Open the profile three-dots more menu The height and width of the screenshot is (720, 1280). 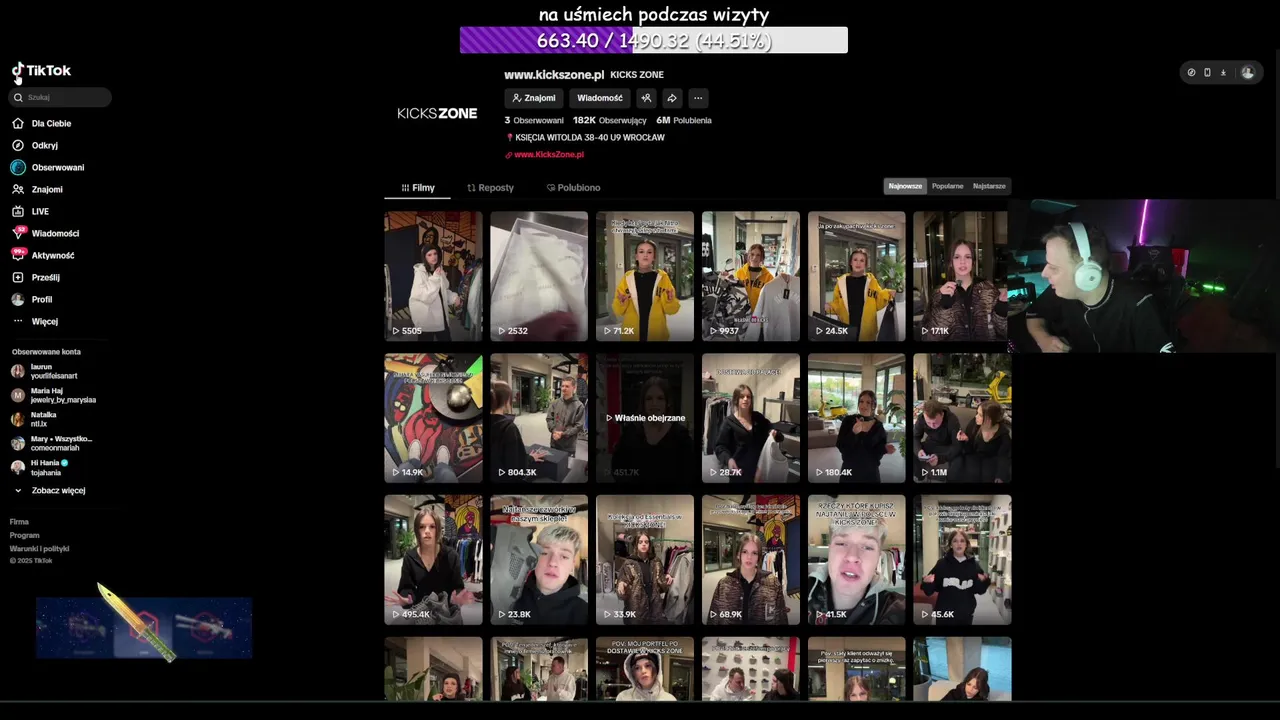coord(698,98)
